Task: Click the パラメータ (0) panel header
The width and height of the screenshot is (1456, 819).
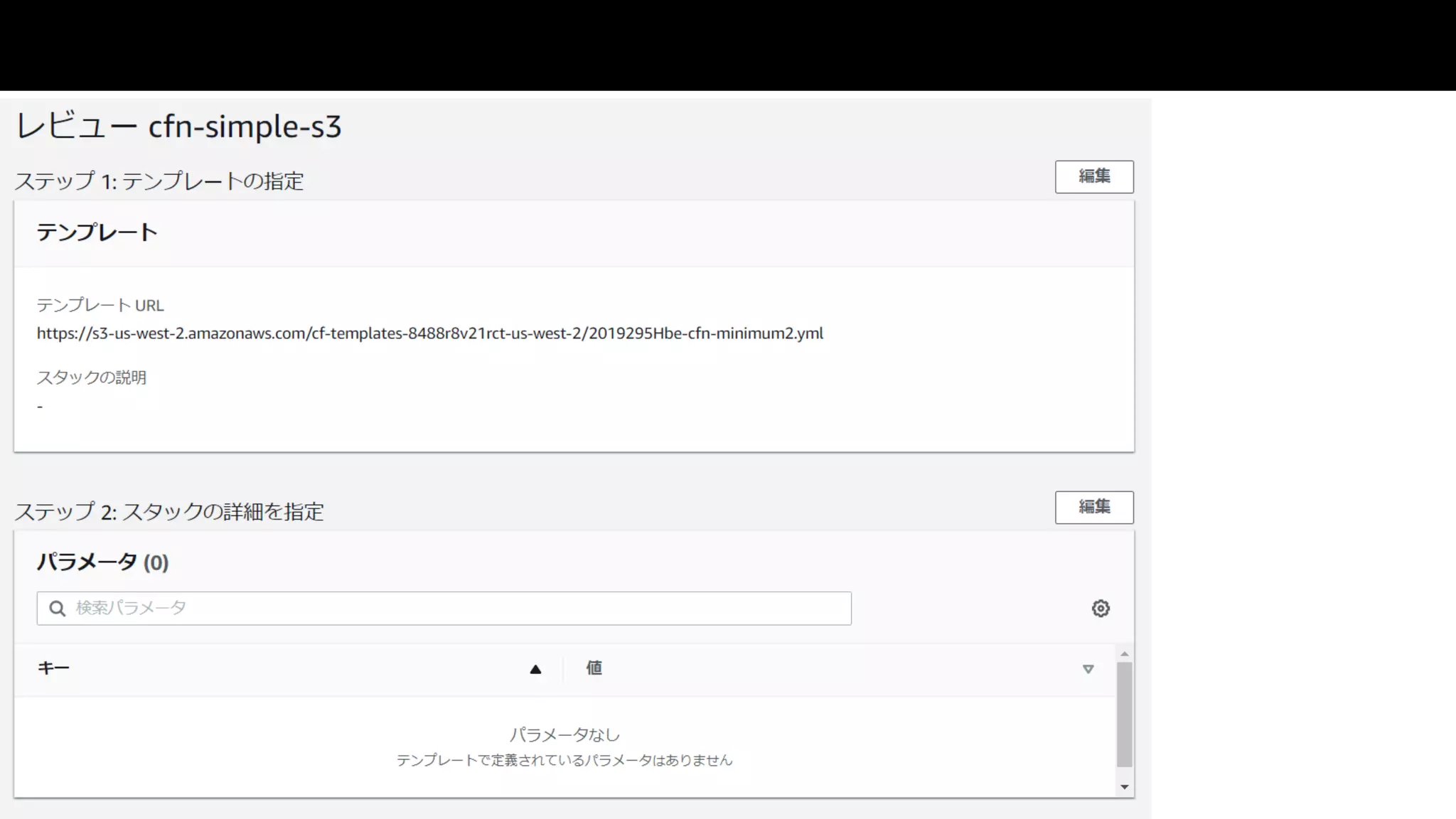Action: [102, 562]
